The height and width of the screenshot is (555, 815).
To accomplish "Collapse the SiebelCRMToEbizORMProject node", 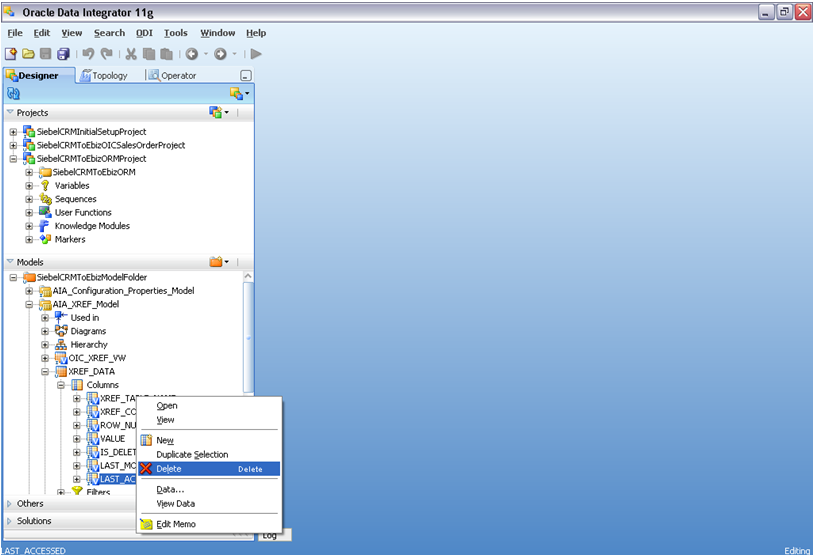I will 13,159.
